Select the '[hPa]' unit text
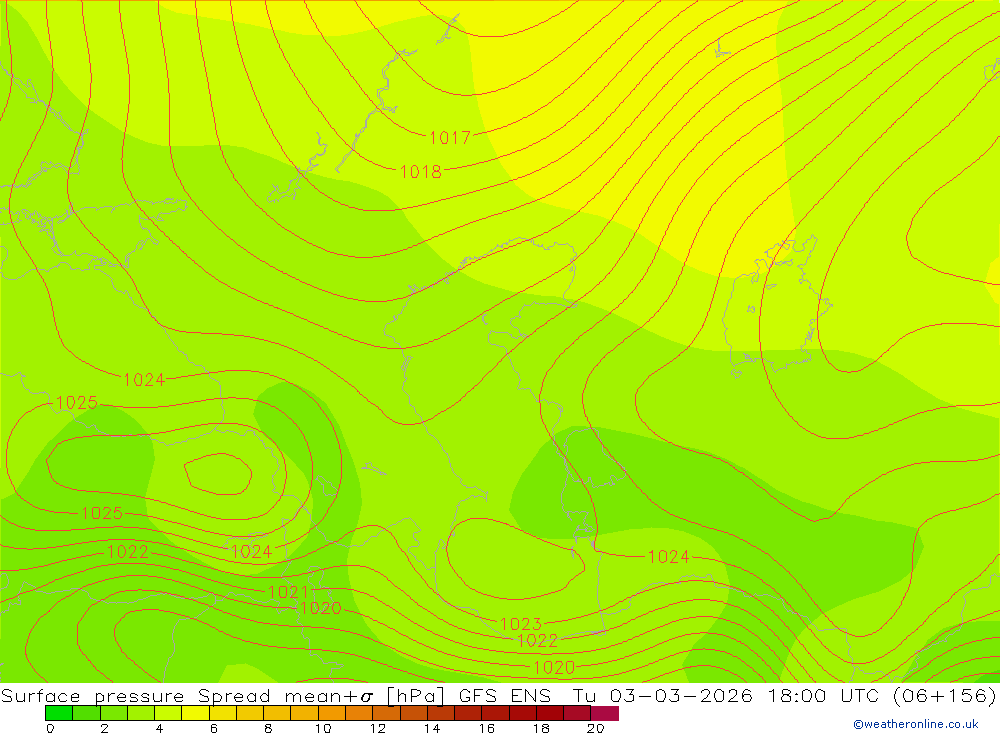The height and width of the screenshot is (733, 1000). (x=416, y=696)
